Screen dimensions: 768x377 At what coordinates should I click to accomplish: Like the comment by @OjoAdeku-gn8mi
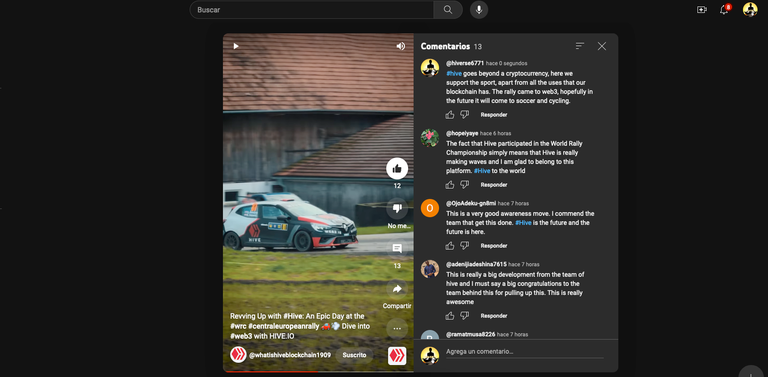(x=450, y=246)
